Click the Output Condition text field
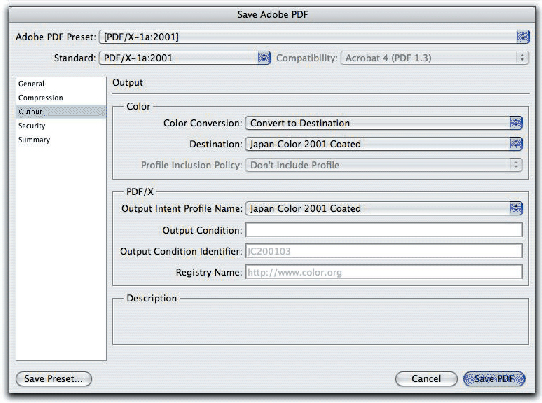This screenshot has width=542, height=403. [x=384, y=230]
